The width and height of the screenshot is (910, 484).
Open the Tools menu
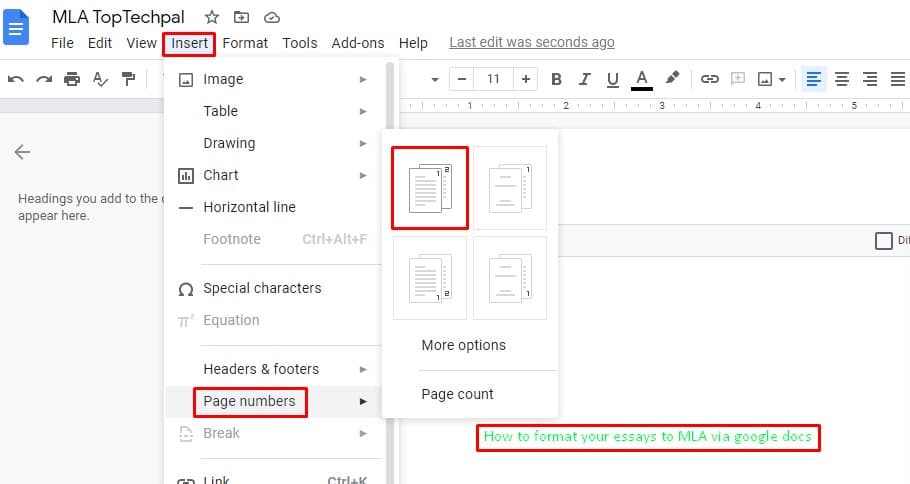coord(299,43)
